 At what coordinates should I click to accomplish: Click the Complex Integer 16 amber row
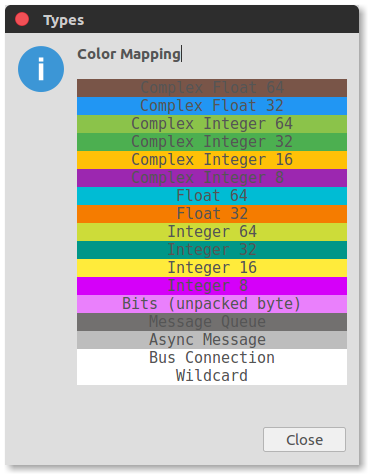tap(212, 160)
